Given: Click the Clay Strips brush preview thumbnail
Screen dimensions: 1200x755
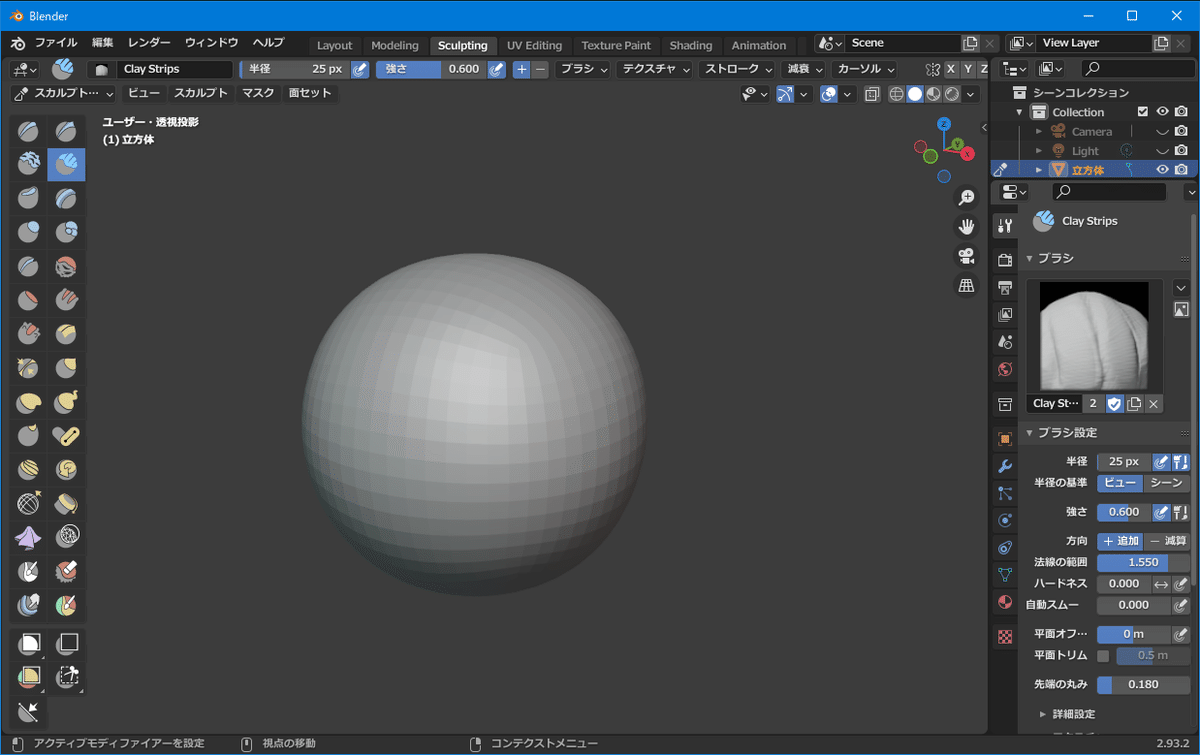Looking at the screenshot, I should (1094, 335).
